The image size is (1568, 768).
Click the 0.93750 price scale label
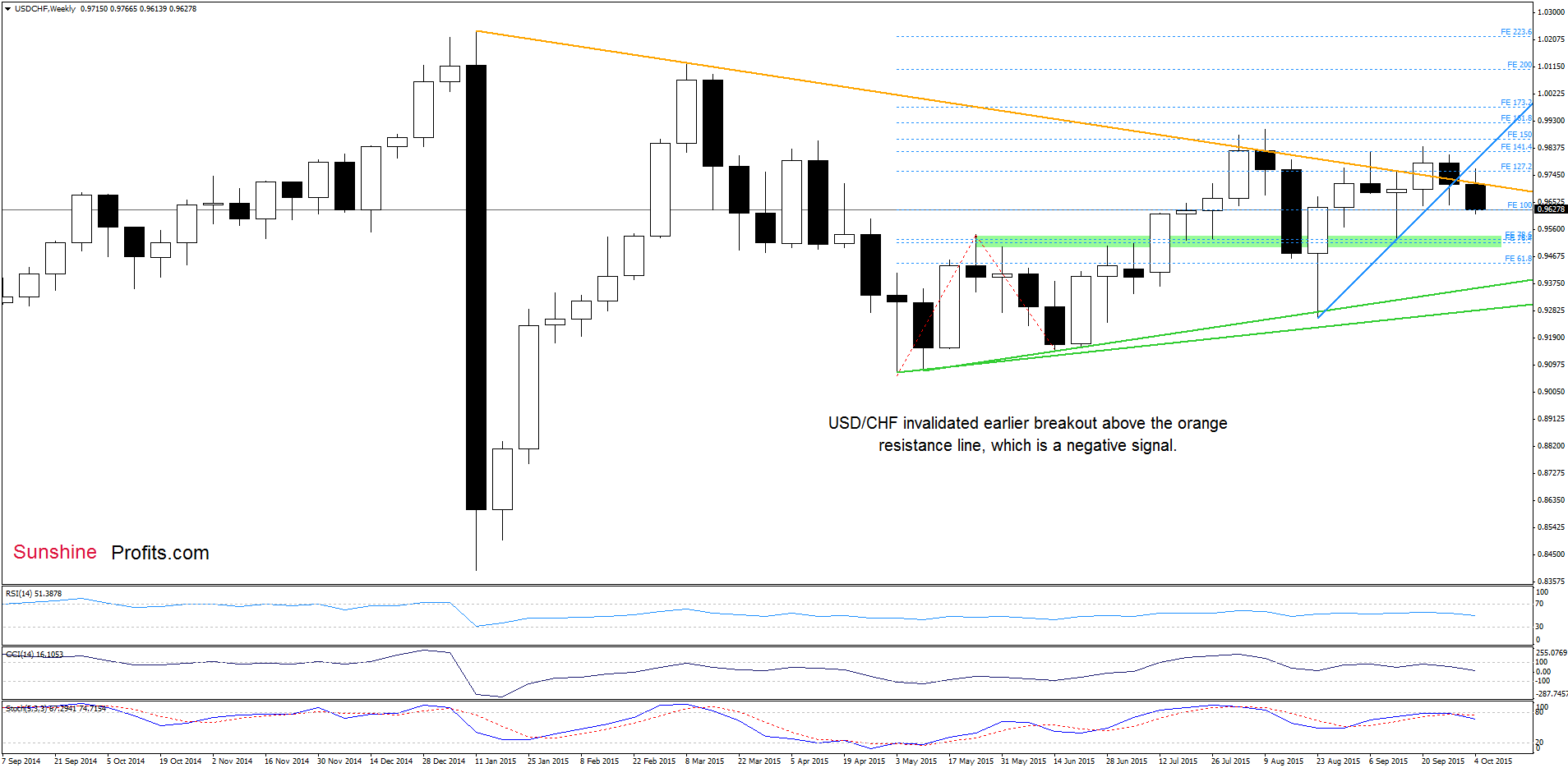pyautogui.click(x=1551, y=283)
